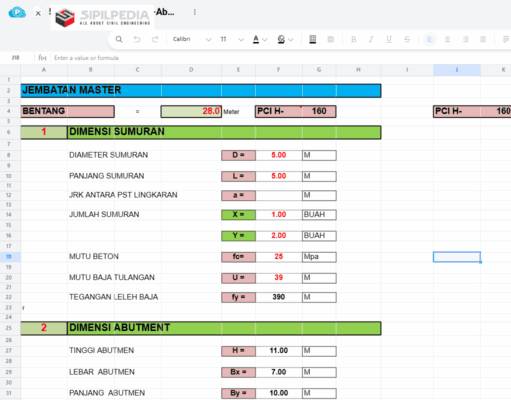Click the cell borders icon
The width and height of the screenshot is (511, 400).
click(x=313, y=39)
